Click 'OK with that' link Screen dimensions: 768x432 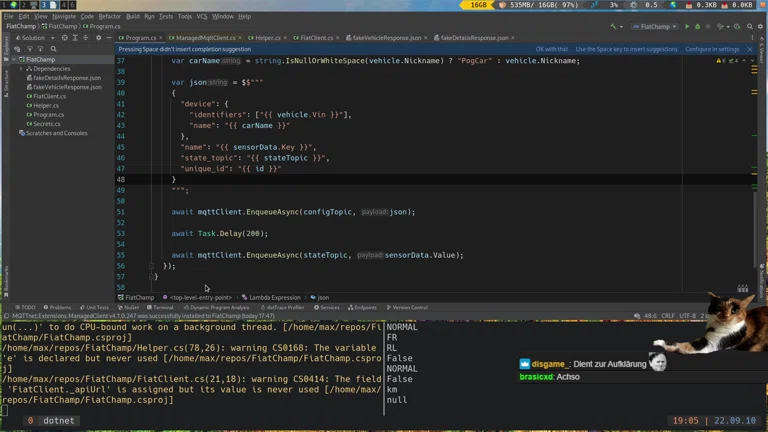(x=551, y=49)
